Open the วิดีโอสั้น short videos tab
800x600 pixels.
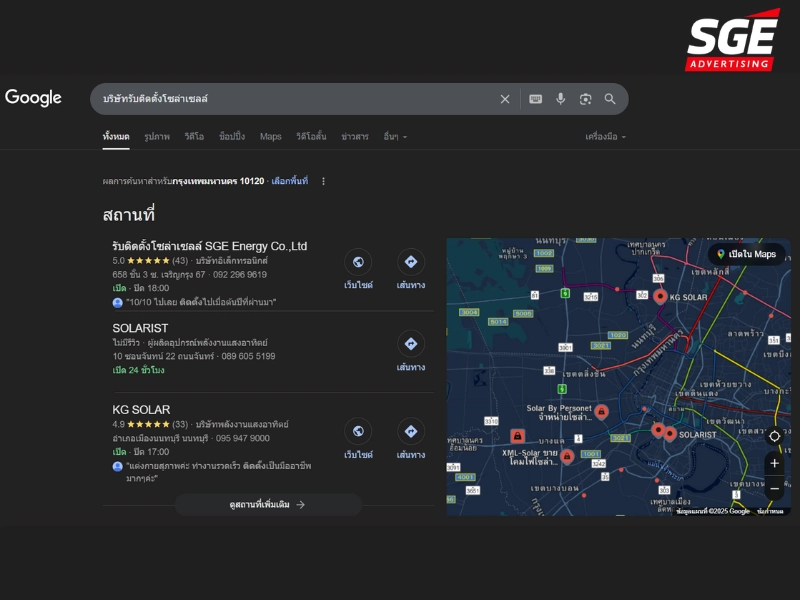(311, 137)
